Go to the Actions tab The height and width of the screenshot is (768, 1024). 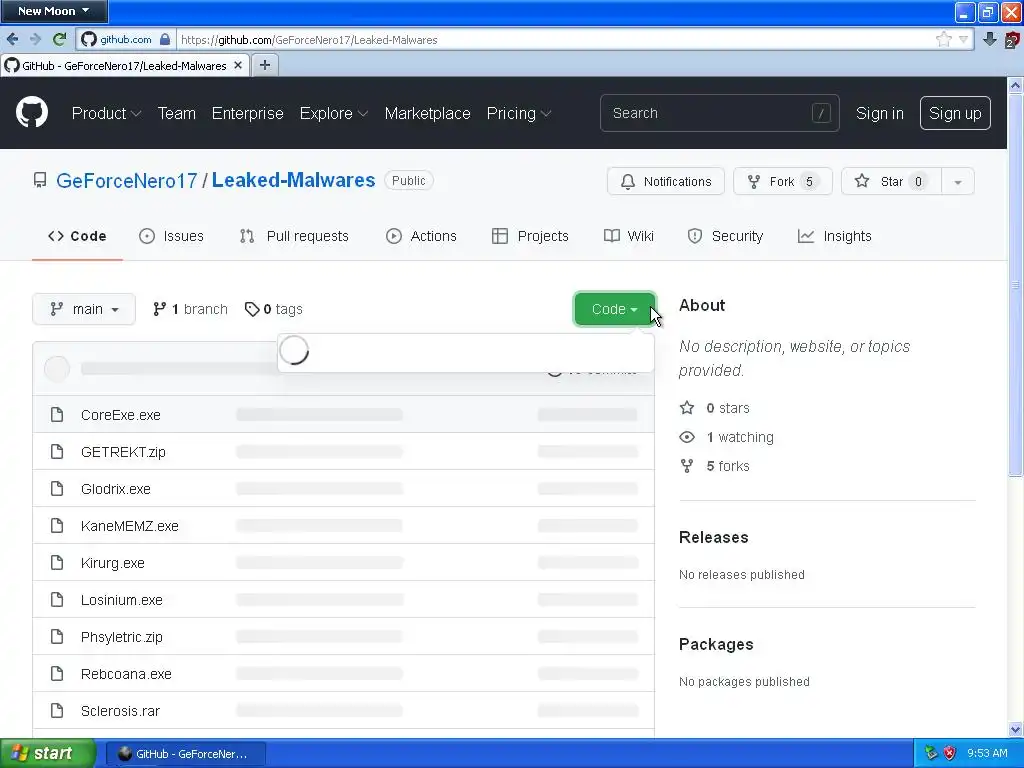pos(421,236)
